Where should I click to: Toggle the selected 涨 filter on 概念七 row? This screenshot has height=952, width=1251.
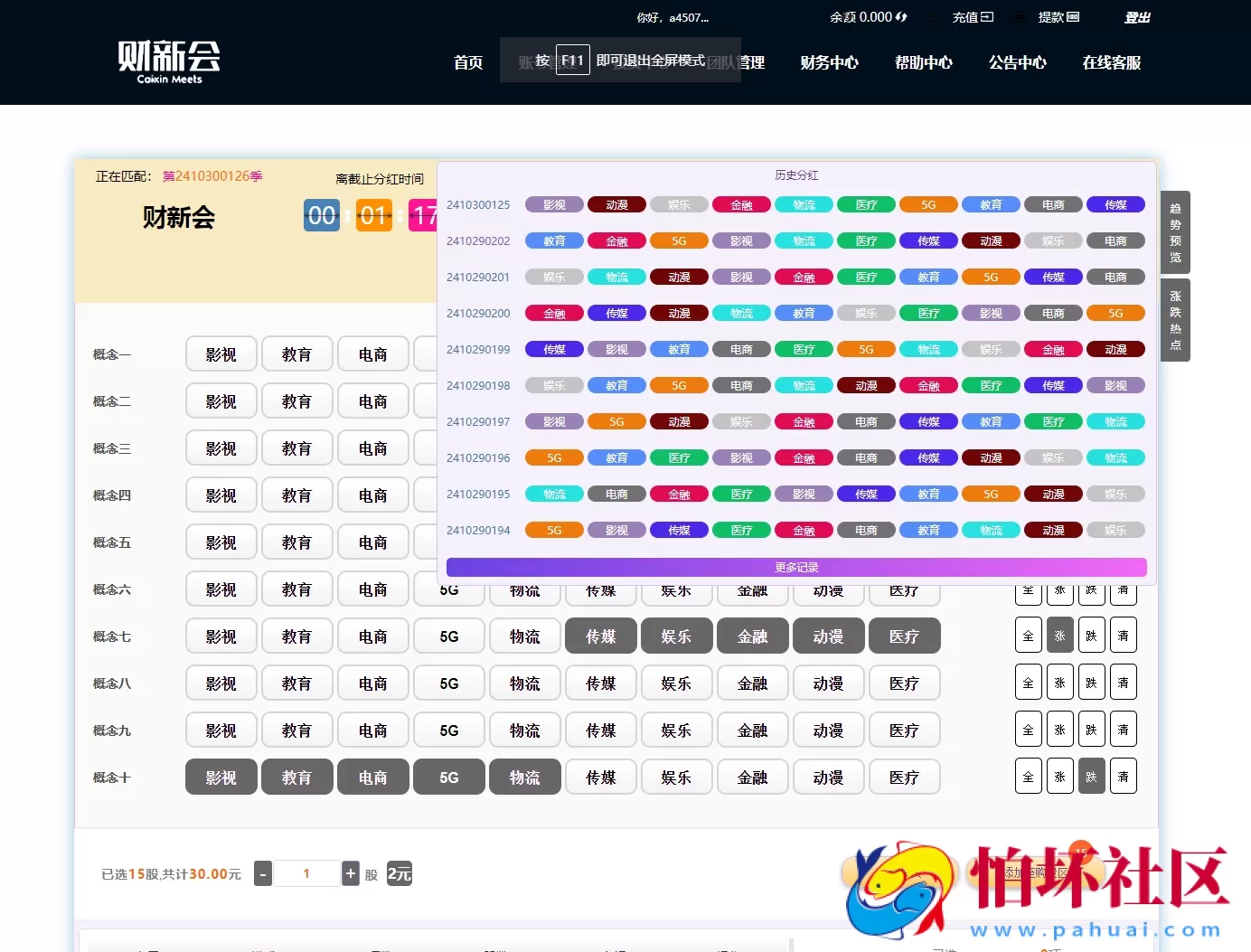click(1059, 636)
